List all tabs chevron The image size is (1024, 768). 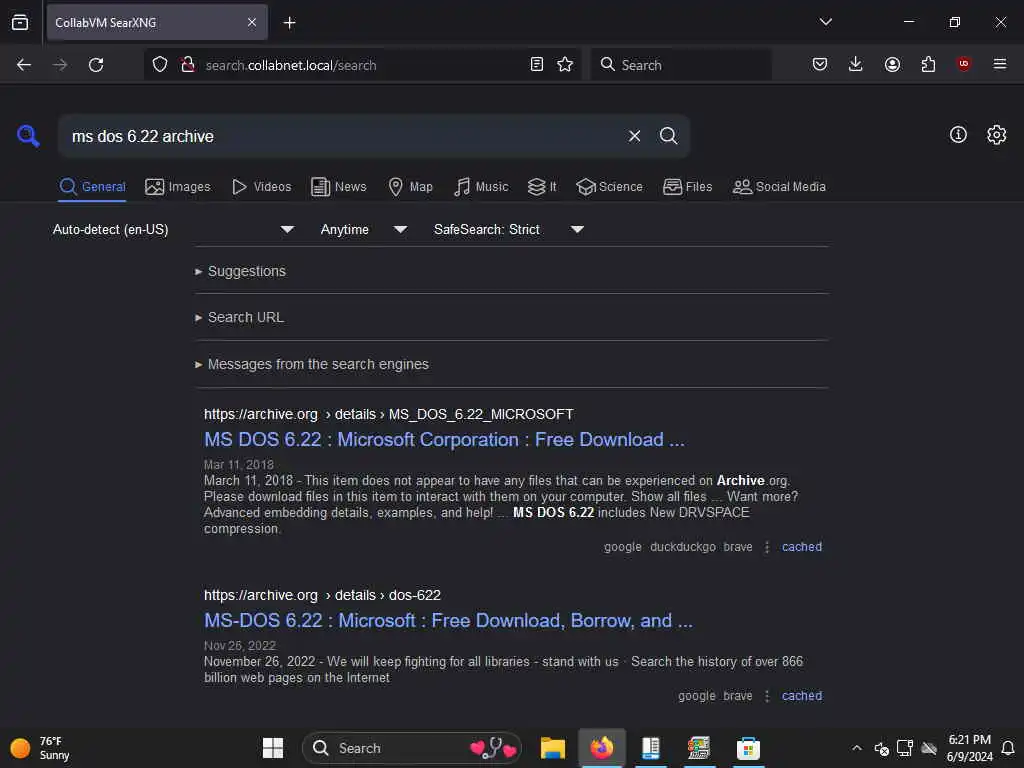point(825,22)
